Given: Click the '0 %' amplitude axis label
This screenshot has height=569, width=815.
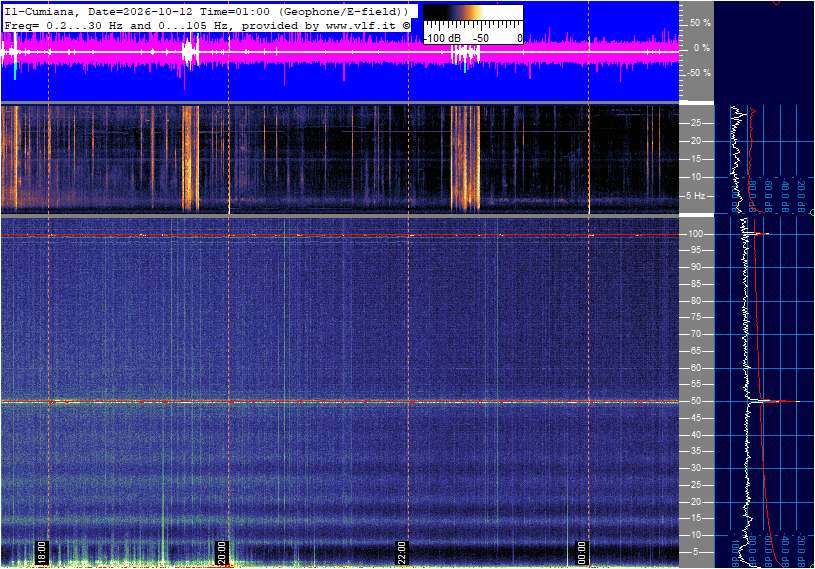Looking at the screenshot, I should [701, 48].
